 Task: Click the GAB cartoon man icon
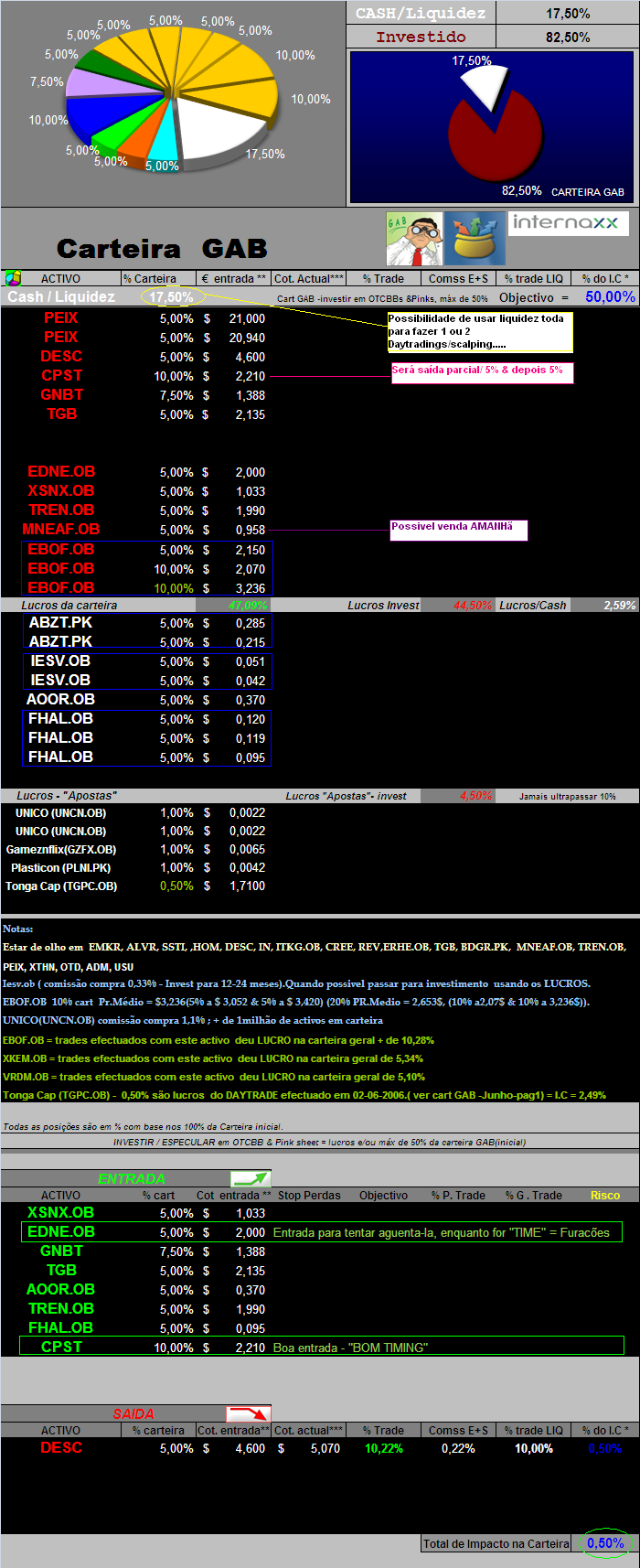pyautogui.click(x=414, y=239)
